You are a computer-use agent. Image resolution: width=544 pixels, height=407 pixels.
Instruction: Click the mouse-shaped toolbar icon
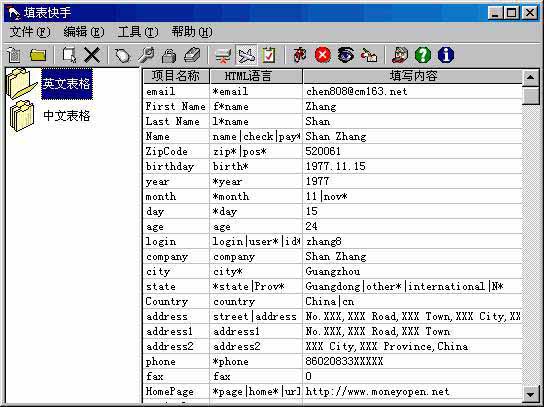click(x=122, y=55)
